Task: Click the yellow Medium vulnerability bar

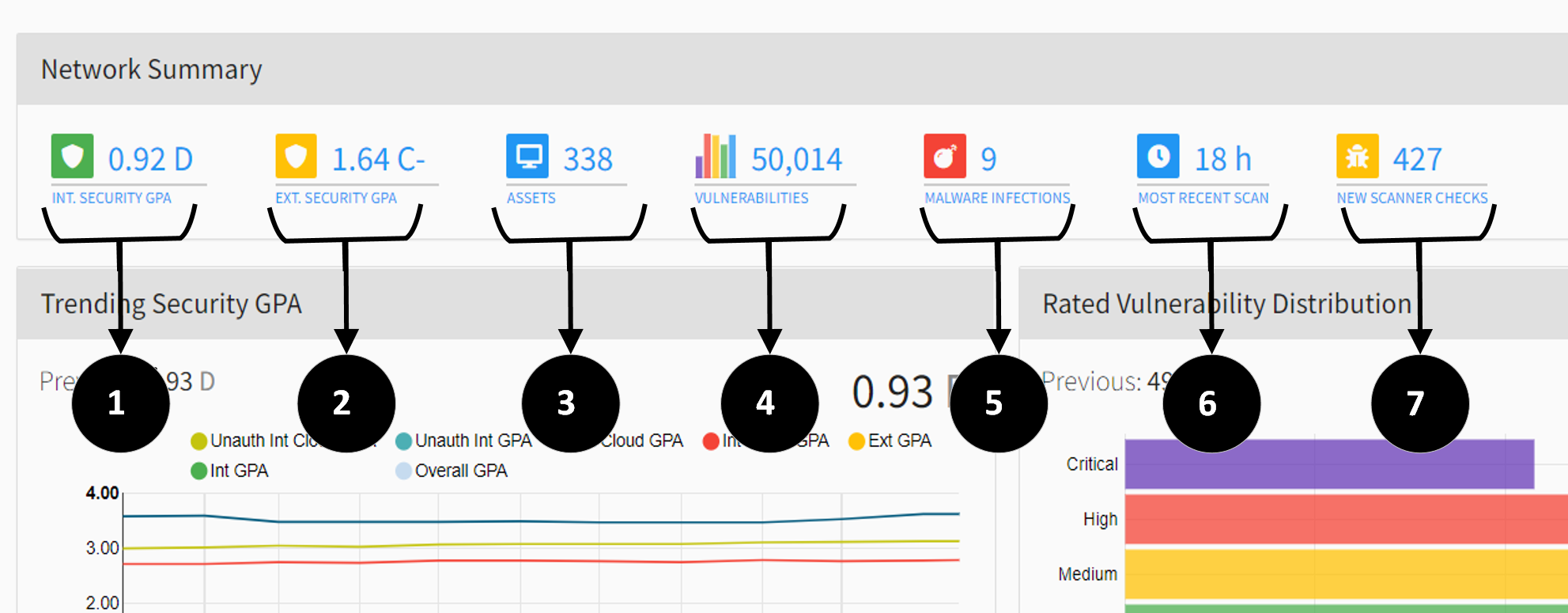Action: tap(1344, 574)
